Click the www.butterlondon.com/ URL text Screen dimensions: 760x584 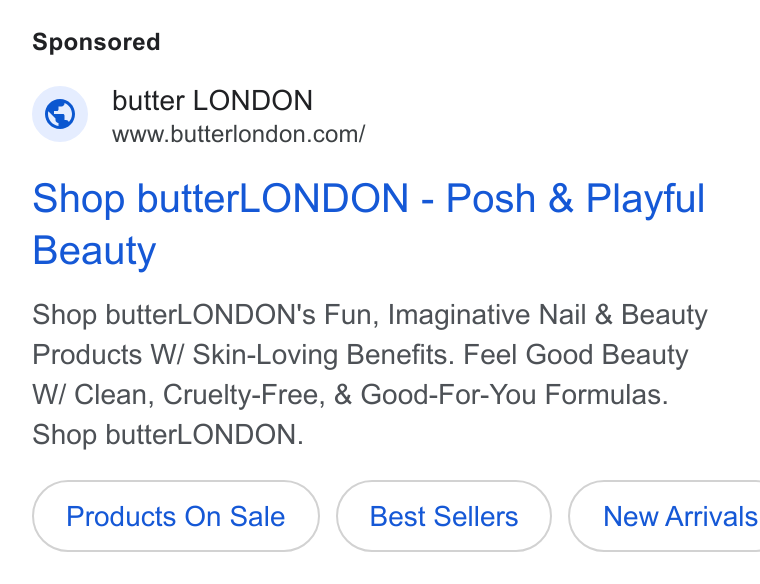click(x=238, y=134)
